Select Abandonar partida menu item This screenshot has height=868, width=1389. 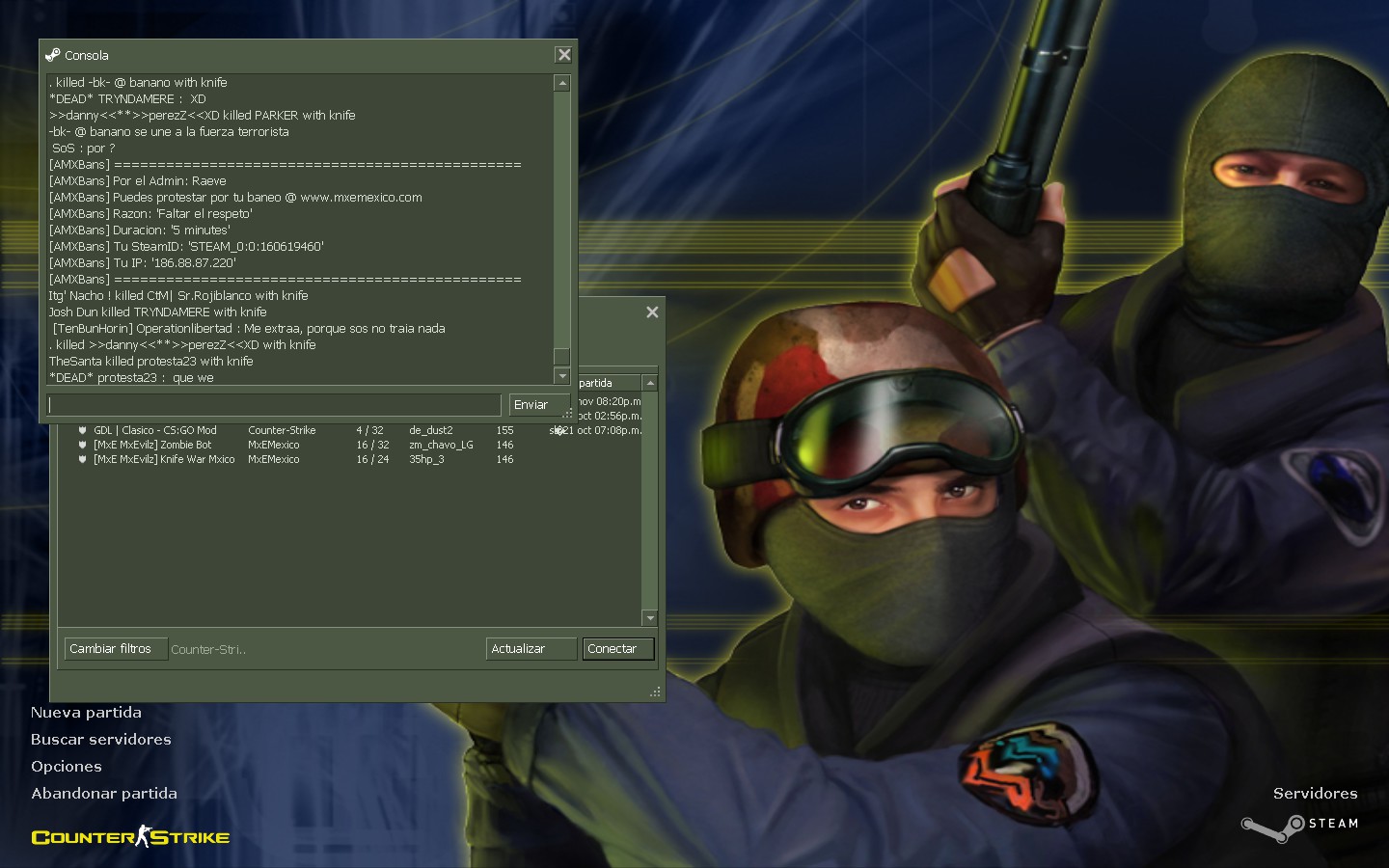coord(104,794)
